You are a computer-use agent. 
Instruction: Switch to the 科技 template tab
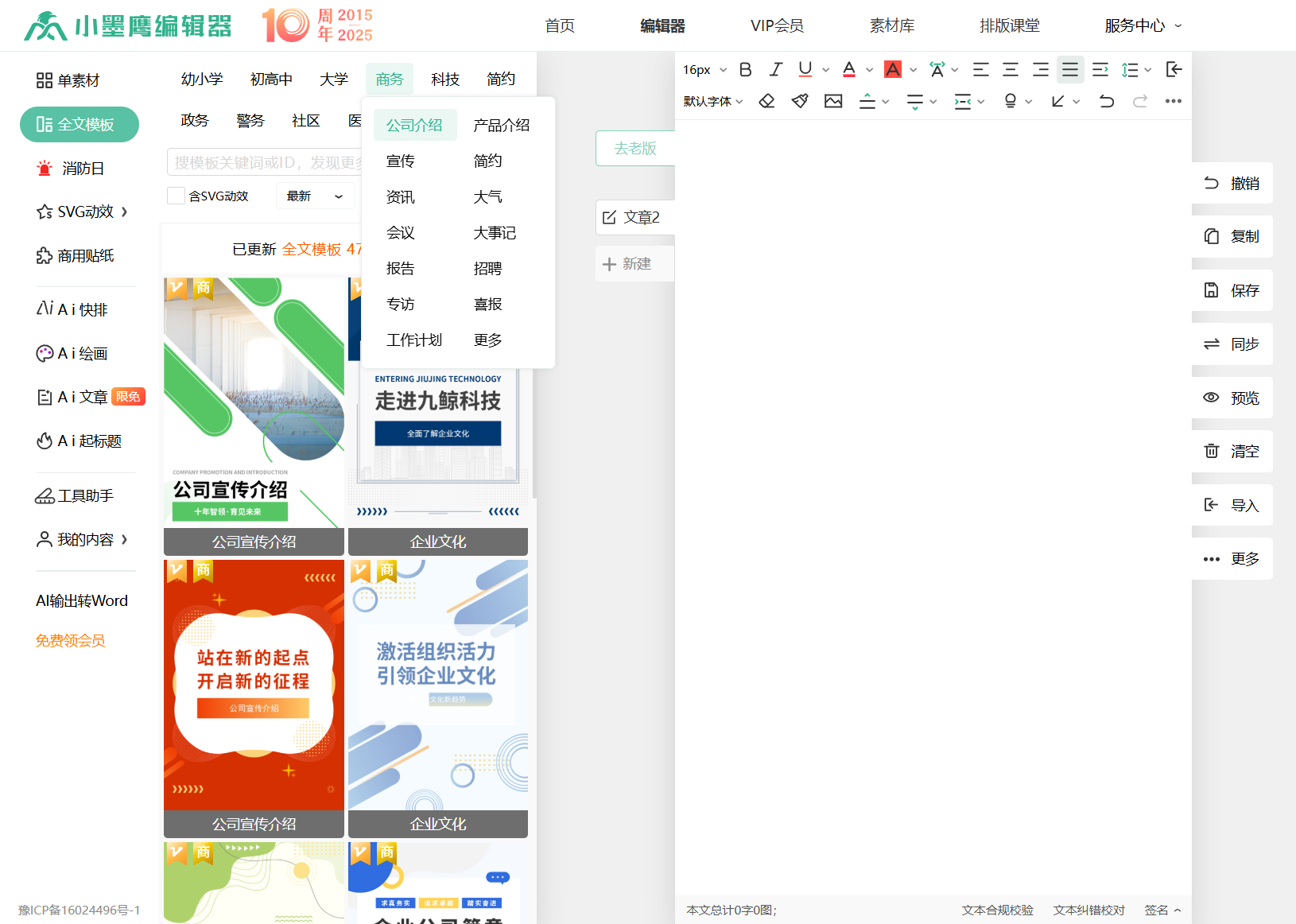(x=445, y=80)
